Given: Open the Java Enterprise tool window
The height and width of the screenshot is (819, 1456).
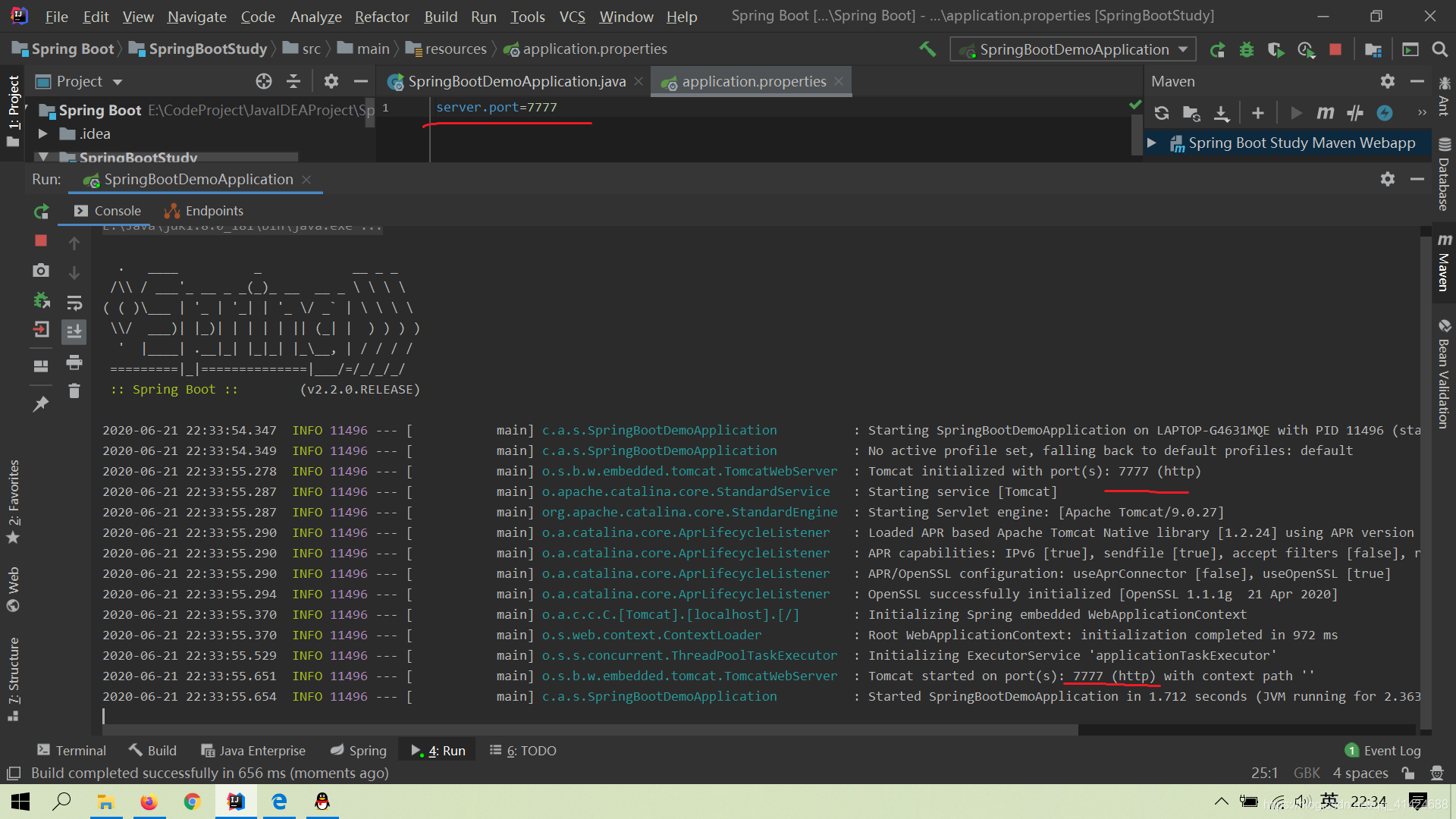Looking at the screenshot, I should point(253,751).
